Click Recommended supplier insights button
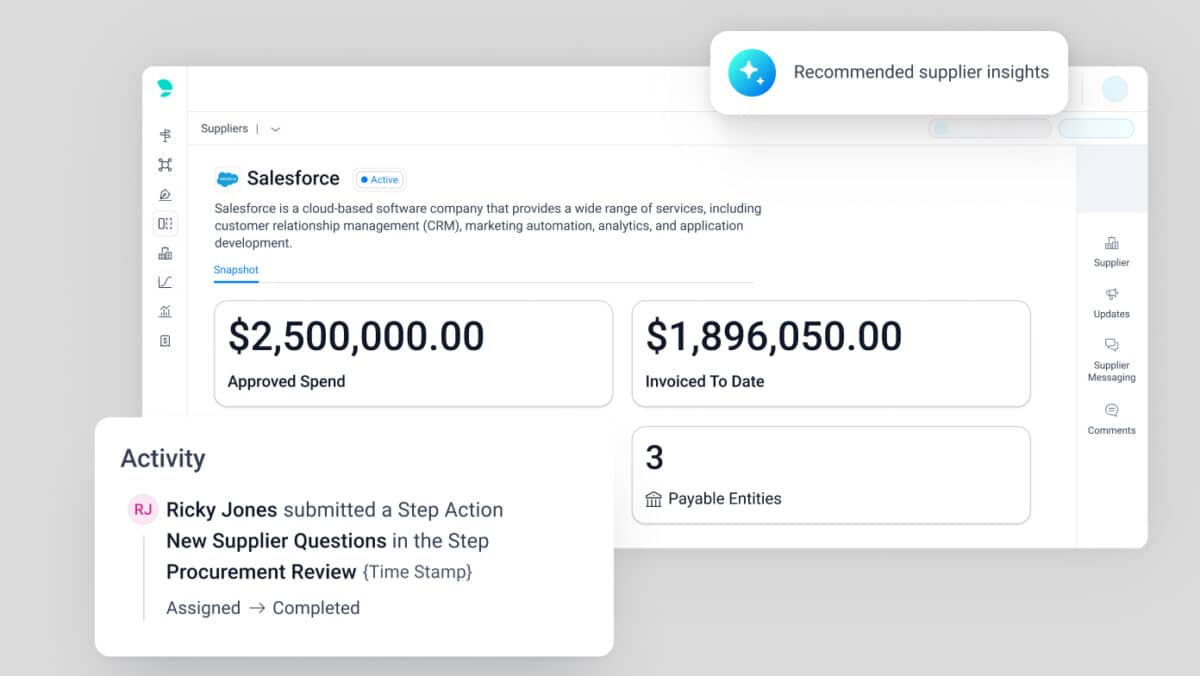The width and height of the screenshot is (1200, 676). point(920,72)
